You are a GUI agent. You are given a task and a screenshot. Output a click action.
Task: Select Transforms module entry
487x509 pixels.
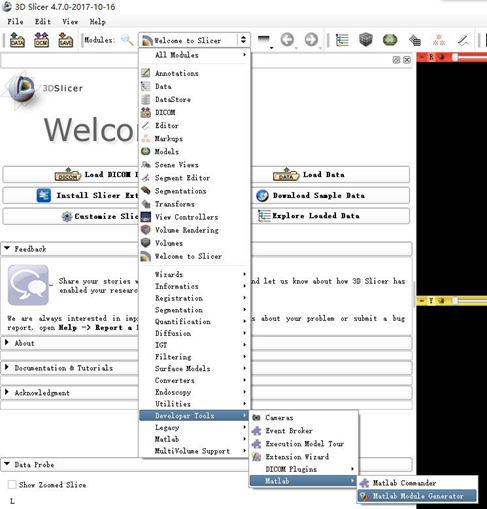[194, 204]
